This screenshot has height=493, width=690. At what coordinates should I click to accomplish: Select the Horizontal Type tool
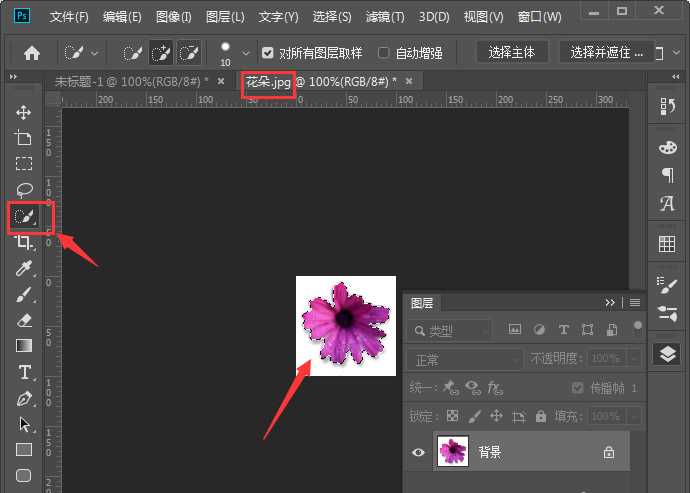(23, 372)
